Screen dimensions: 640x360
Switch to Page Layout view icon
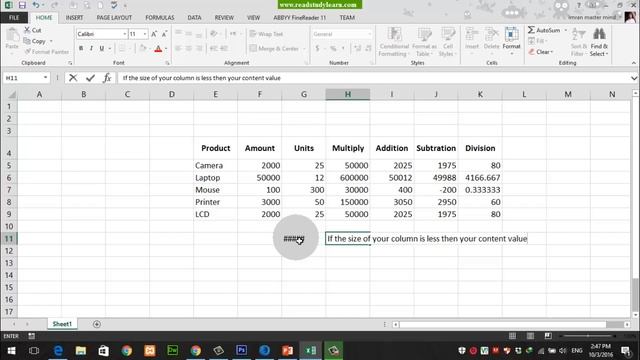click(530, 336)
